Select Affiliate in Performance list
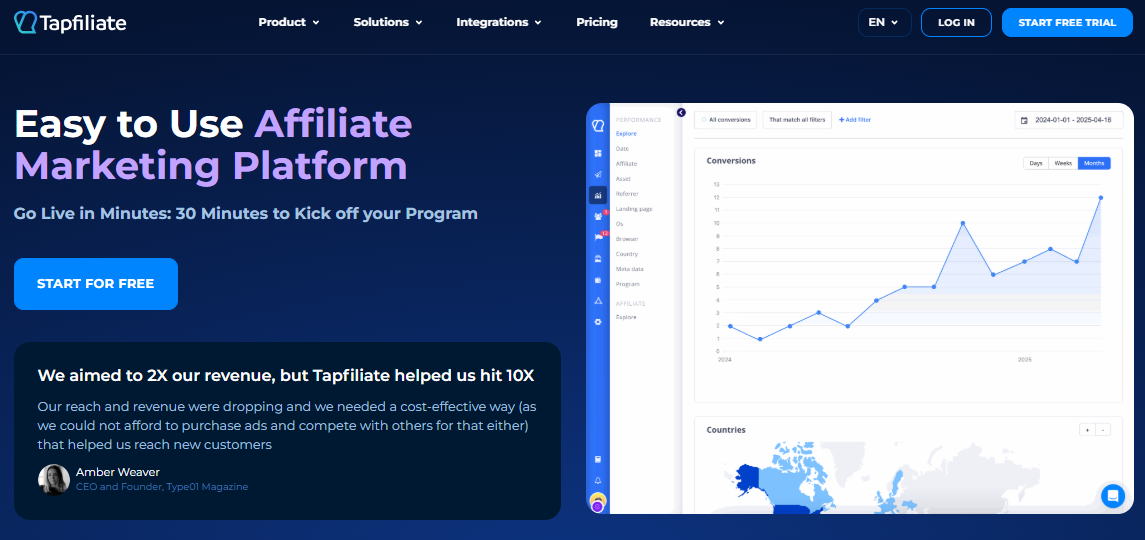1145x540 pixels. pyautogui.click(x=627, y=164)
